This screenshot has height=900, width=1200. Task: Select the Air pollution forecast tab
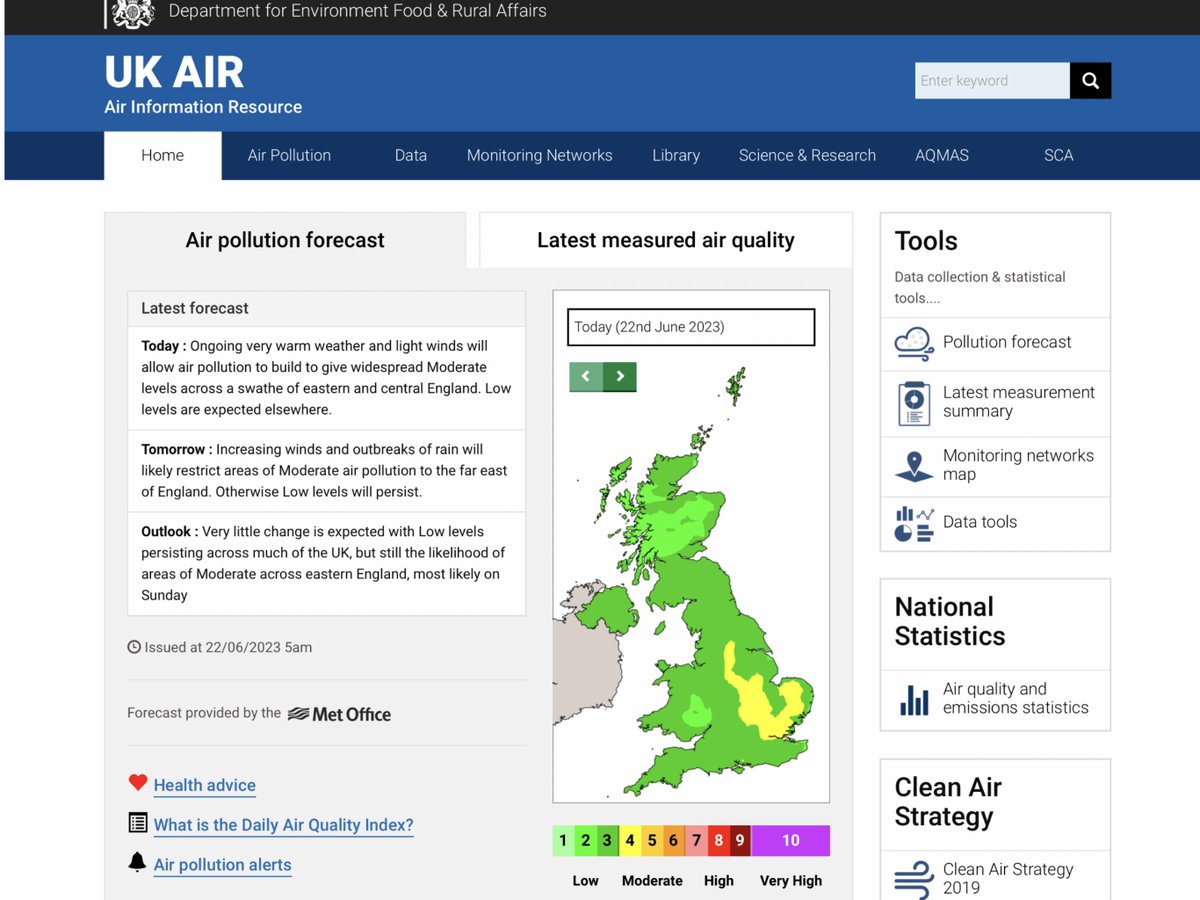click(284, 240)
